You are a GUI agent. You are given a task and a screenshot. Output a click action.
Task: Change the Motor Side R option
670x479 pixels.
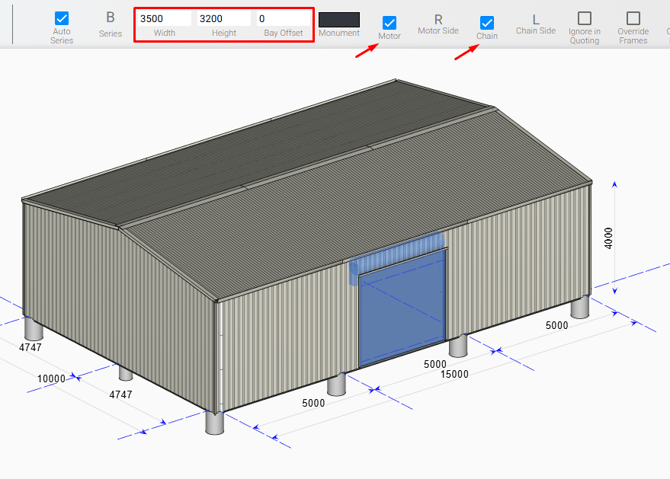click(x=438, y=19)
